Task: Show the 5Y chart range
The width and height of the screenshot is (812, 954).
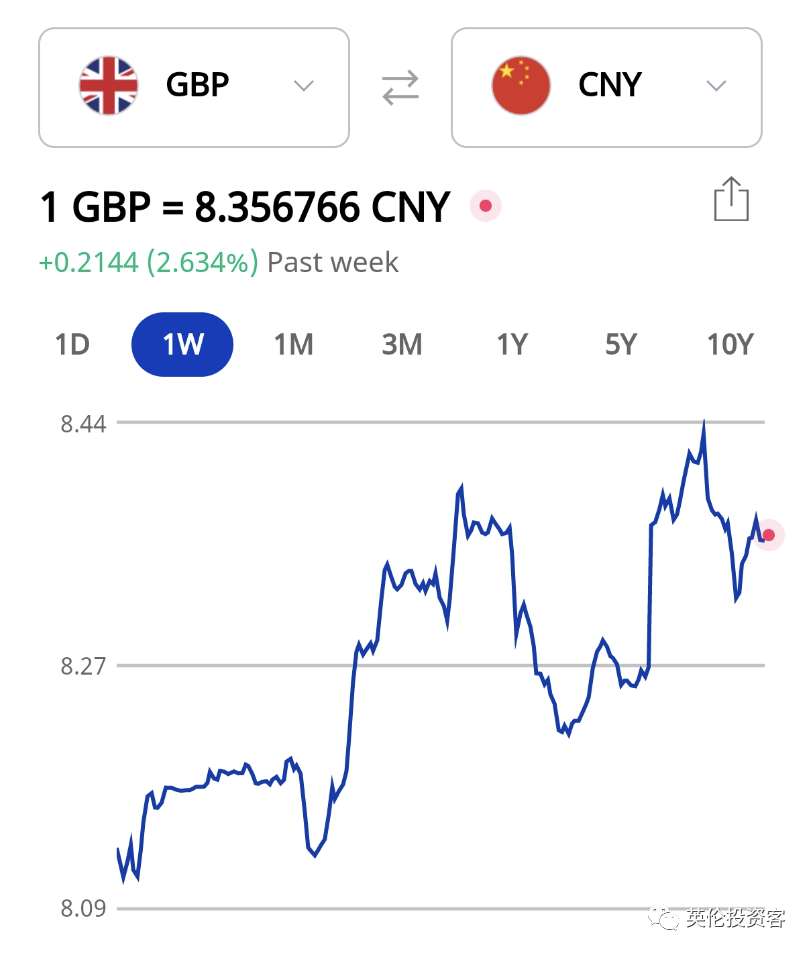Action: pyautogui.click(x=621, y=344)
